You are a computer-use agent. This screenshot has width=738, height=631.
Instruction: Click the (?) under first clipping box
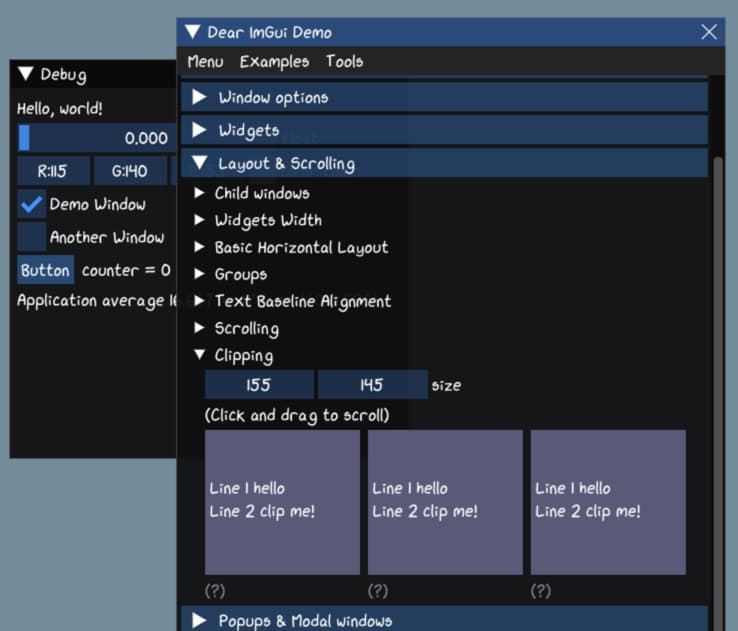[215, 591]
